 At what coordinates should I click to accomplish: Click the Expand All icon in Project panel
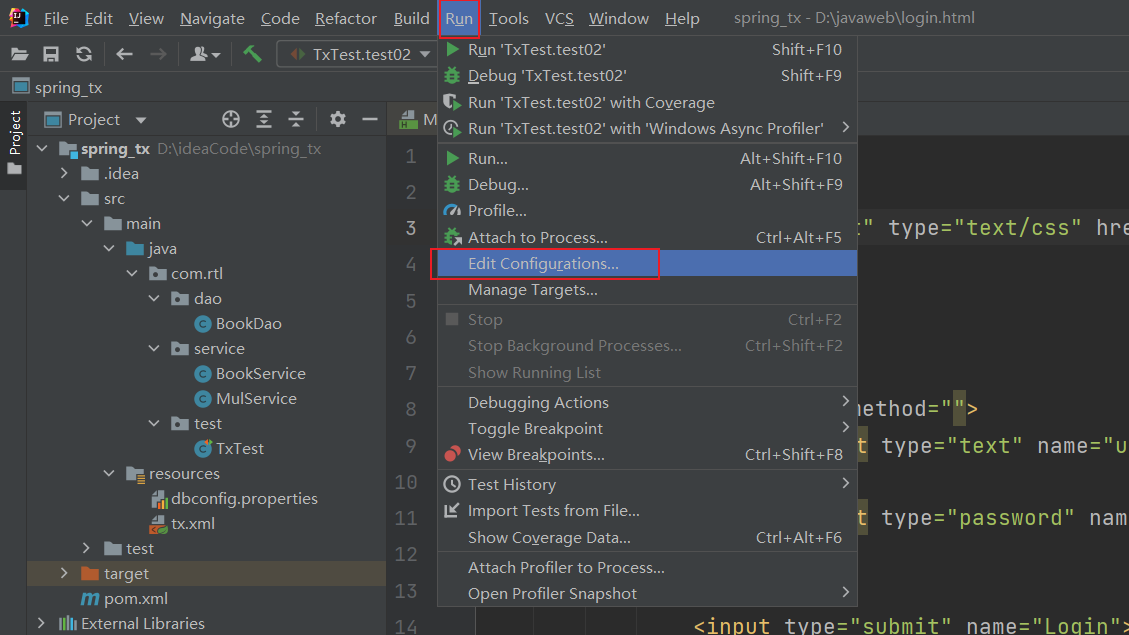pos(264,120)
